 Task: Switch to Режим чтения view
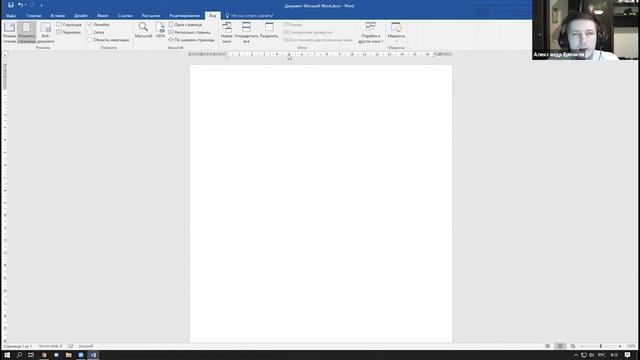click(9, 33)
